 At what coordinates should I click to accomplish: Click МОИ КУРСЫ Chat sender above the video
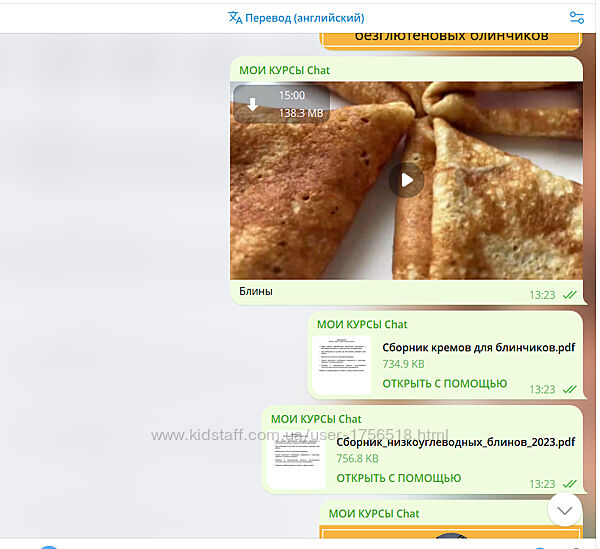pyautogui.click(x=284, y=70)
